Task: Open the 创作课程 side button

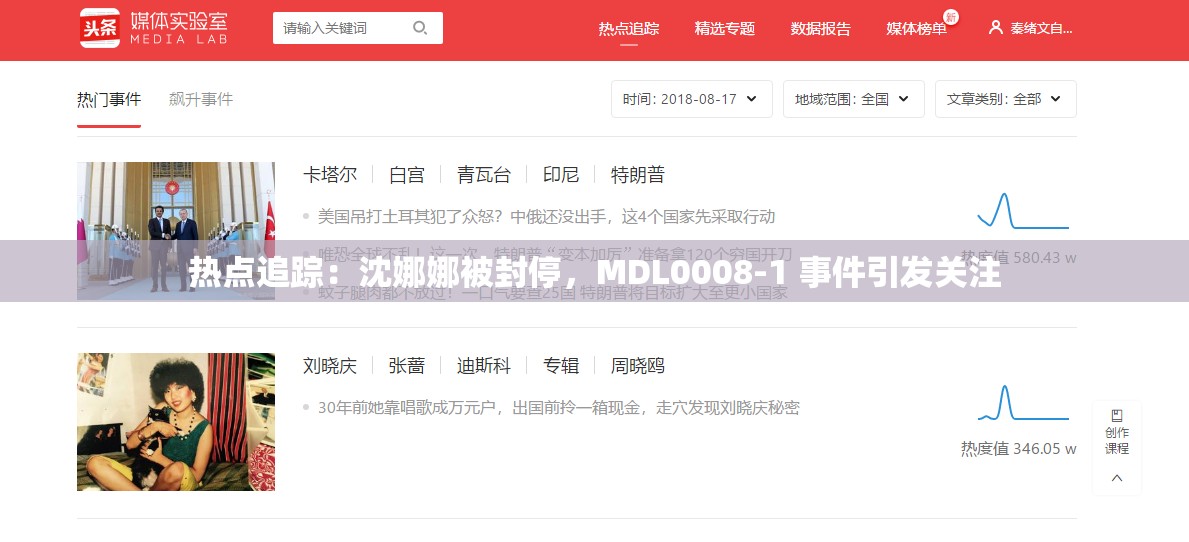Action: tap(1116, 432)
